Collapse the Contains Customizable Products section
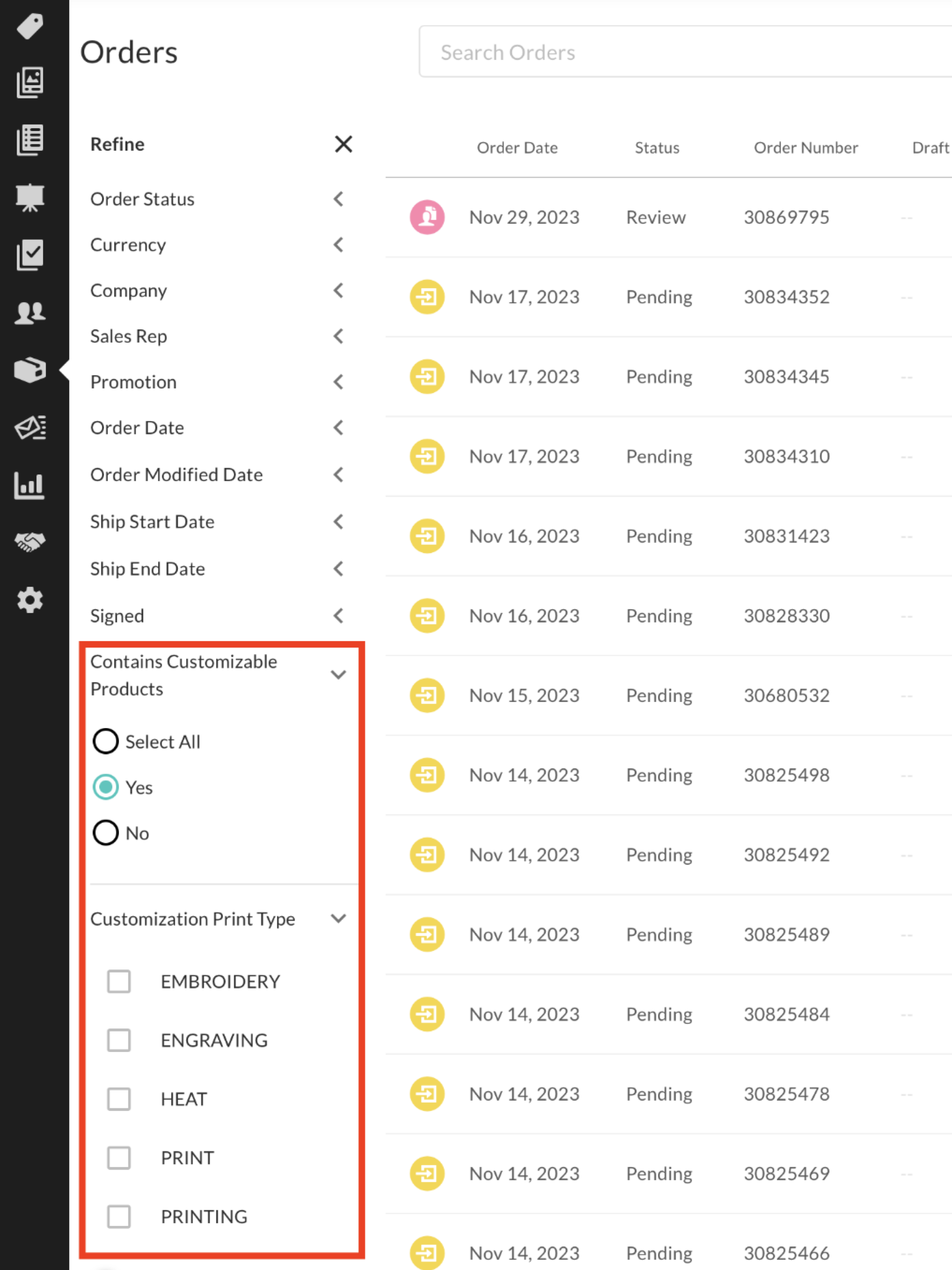The width and height of the screenshot is (952, 1270). [x=338, y=675]
